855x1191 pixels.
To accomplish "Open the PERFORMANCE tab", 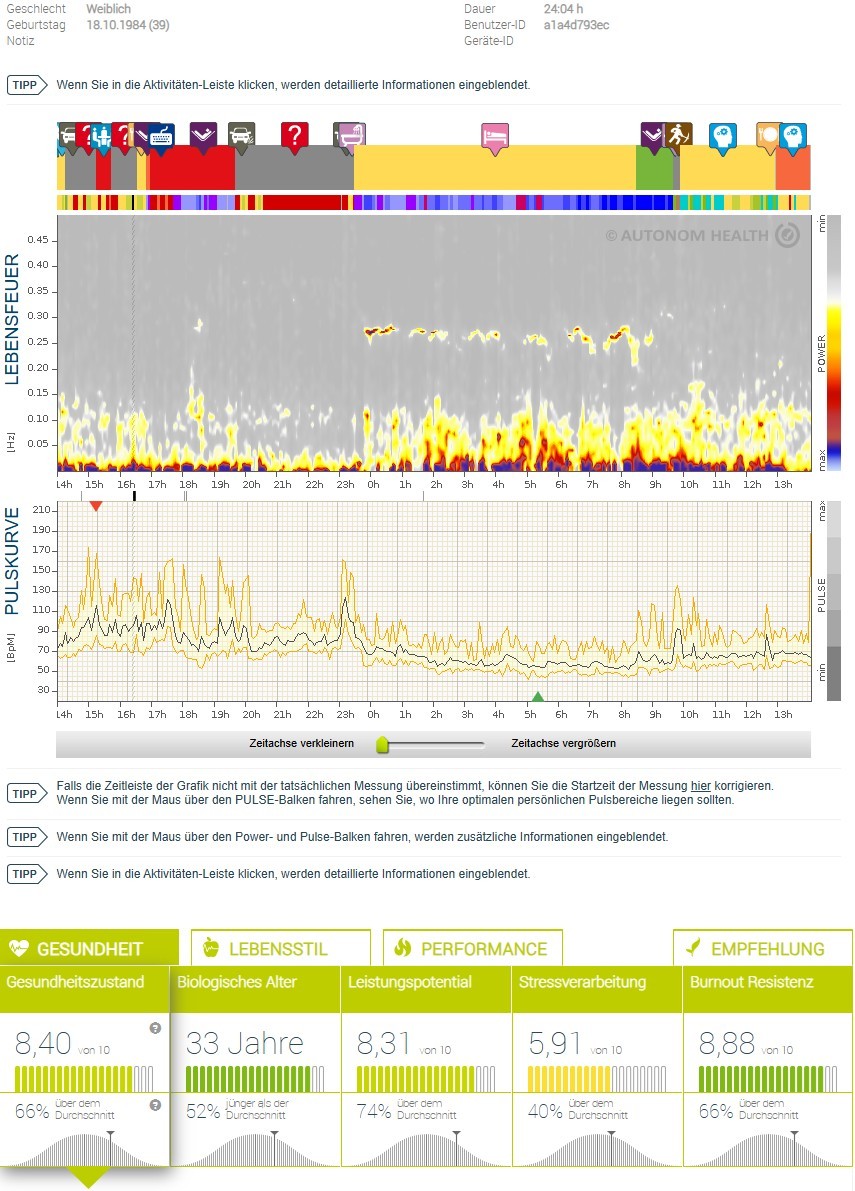I will (472, 949).
